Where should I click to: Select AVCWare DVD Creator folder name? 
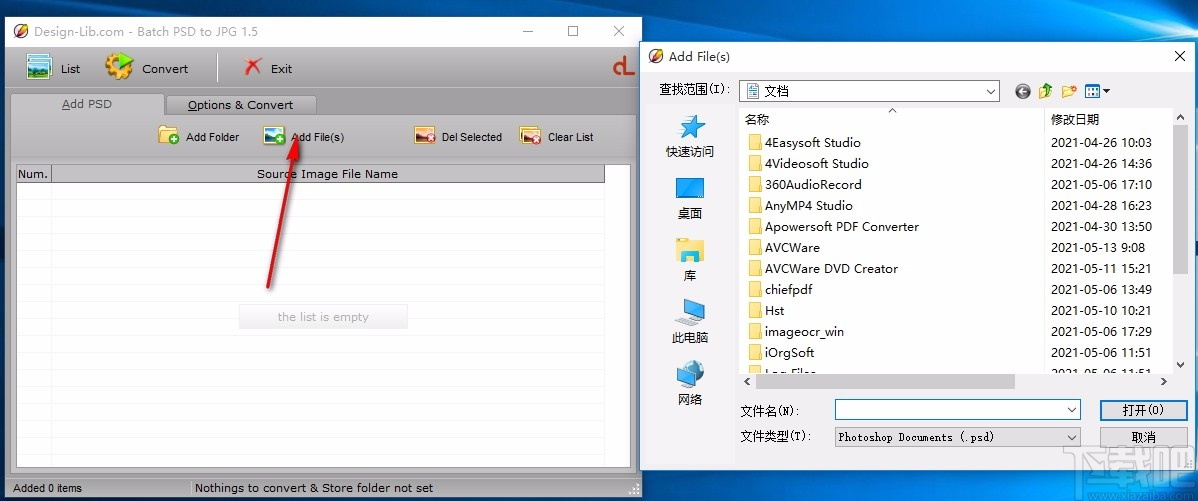831,269
